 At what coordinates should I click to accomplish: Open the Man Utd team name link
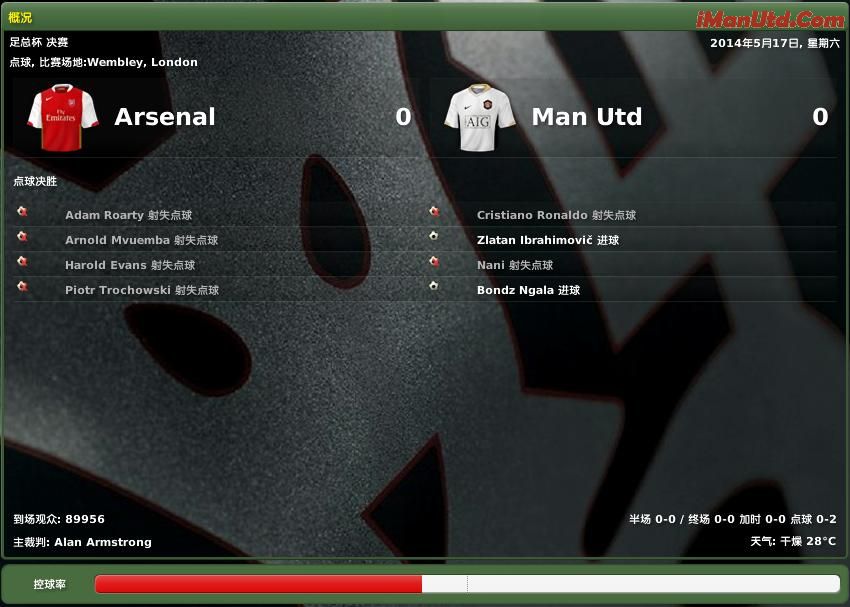point(587,117)
